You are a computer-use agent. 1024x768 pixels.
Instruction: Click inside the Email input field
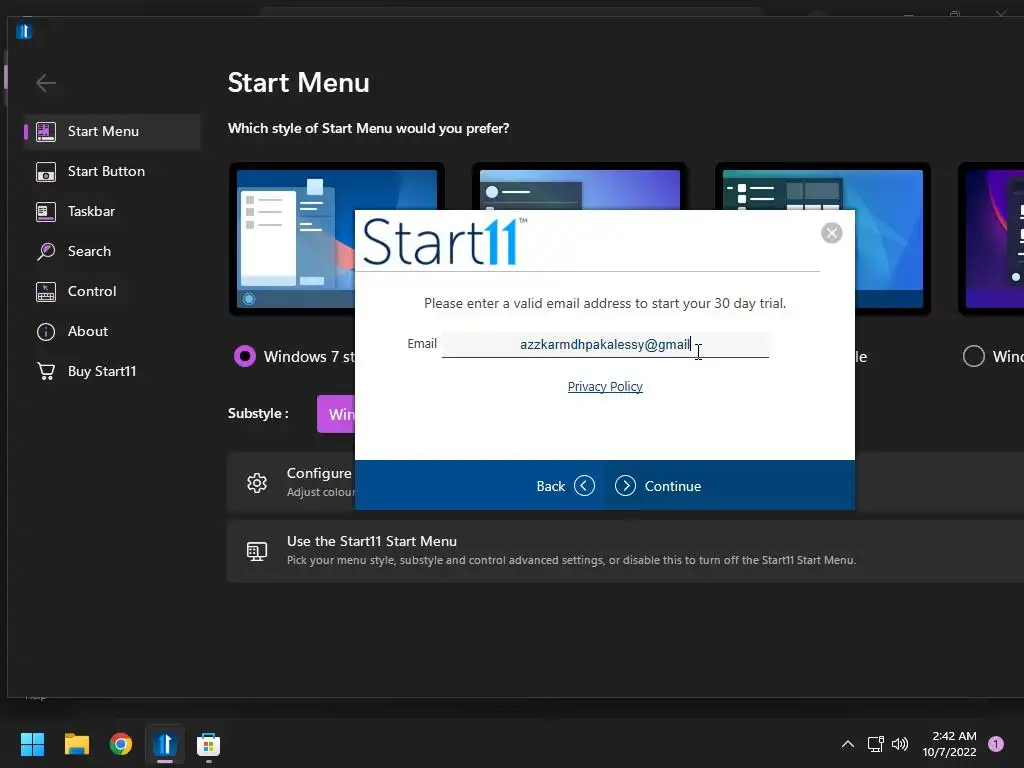pos(605,344)
